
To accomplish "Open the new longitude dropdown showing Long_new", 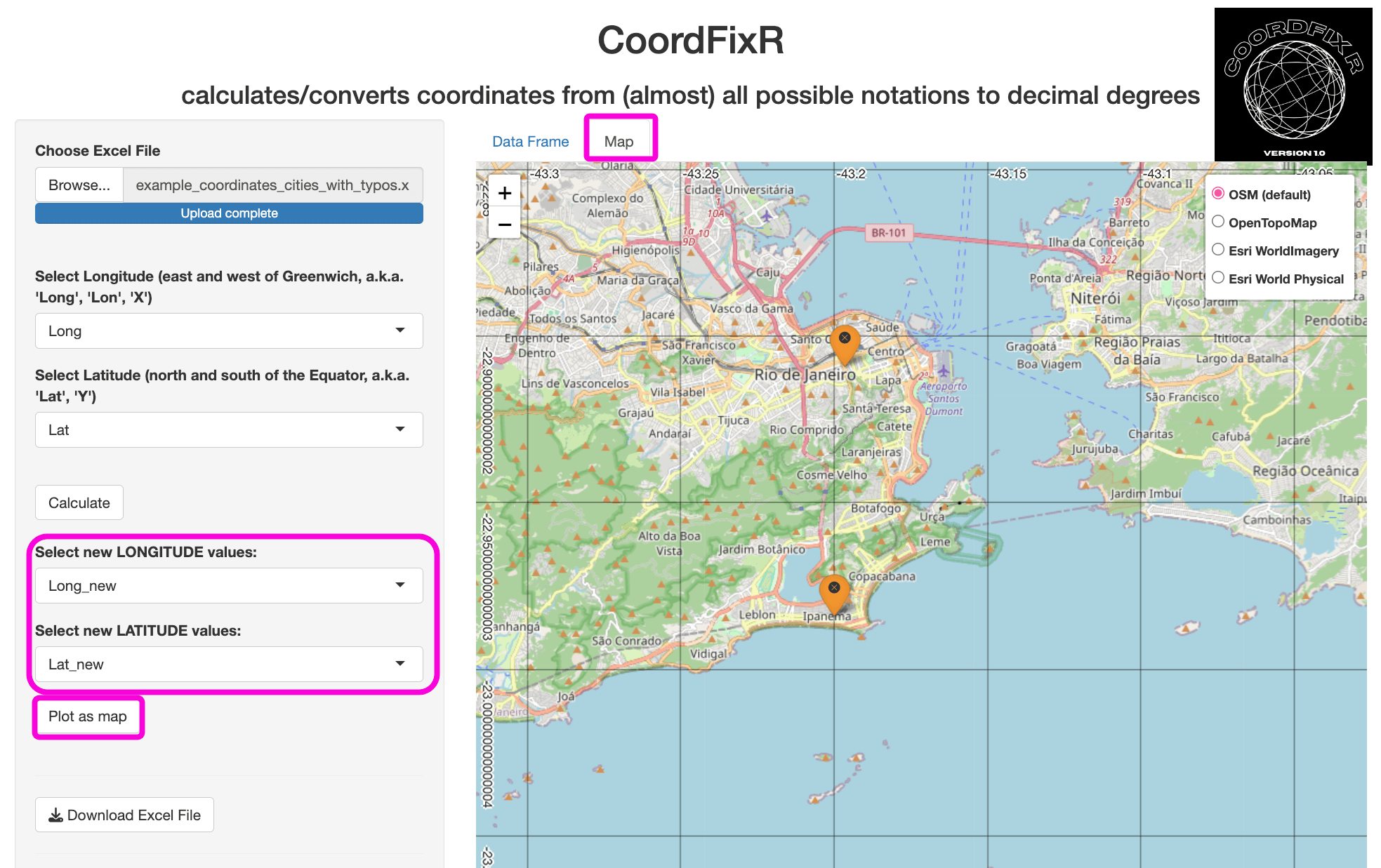I will [x=229, y=585].
